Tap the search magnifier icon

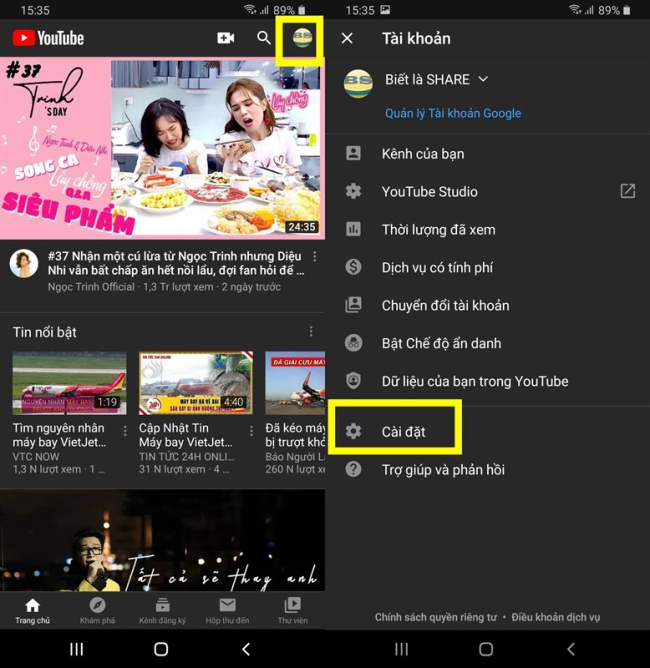tap(264, 38)
